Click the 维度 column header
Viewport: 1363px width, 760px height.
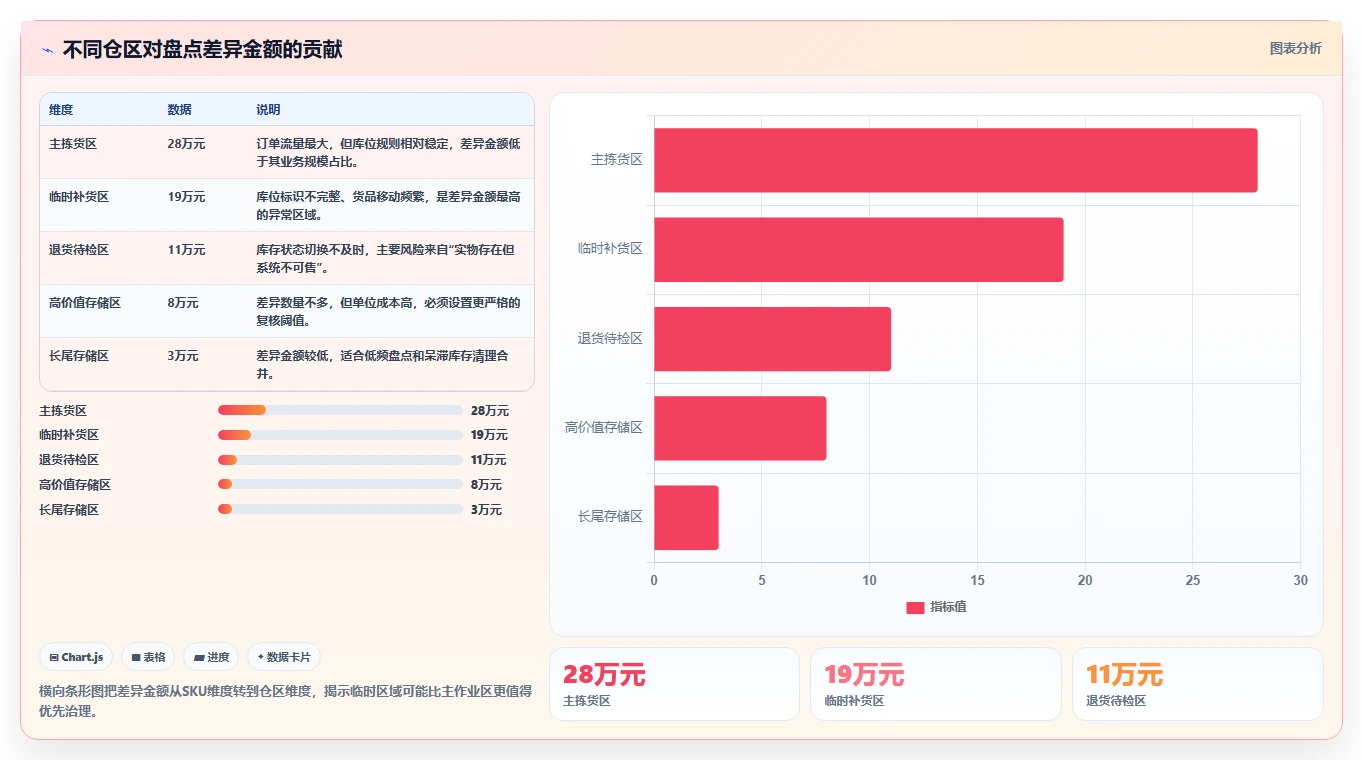(x=61, y=109)
